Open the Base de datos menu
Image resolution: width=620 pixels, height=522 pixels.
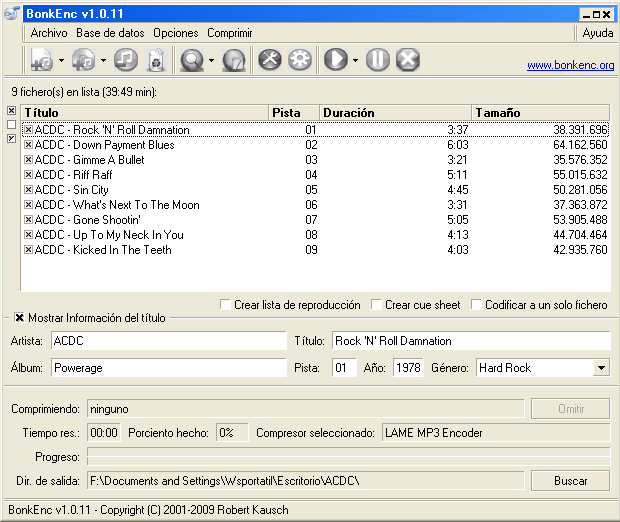pyautogui.click(x=110, y=33)
